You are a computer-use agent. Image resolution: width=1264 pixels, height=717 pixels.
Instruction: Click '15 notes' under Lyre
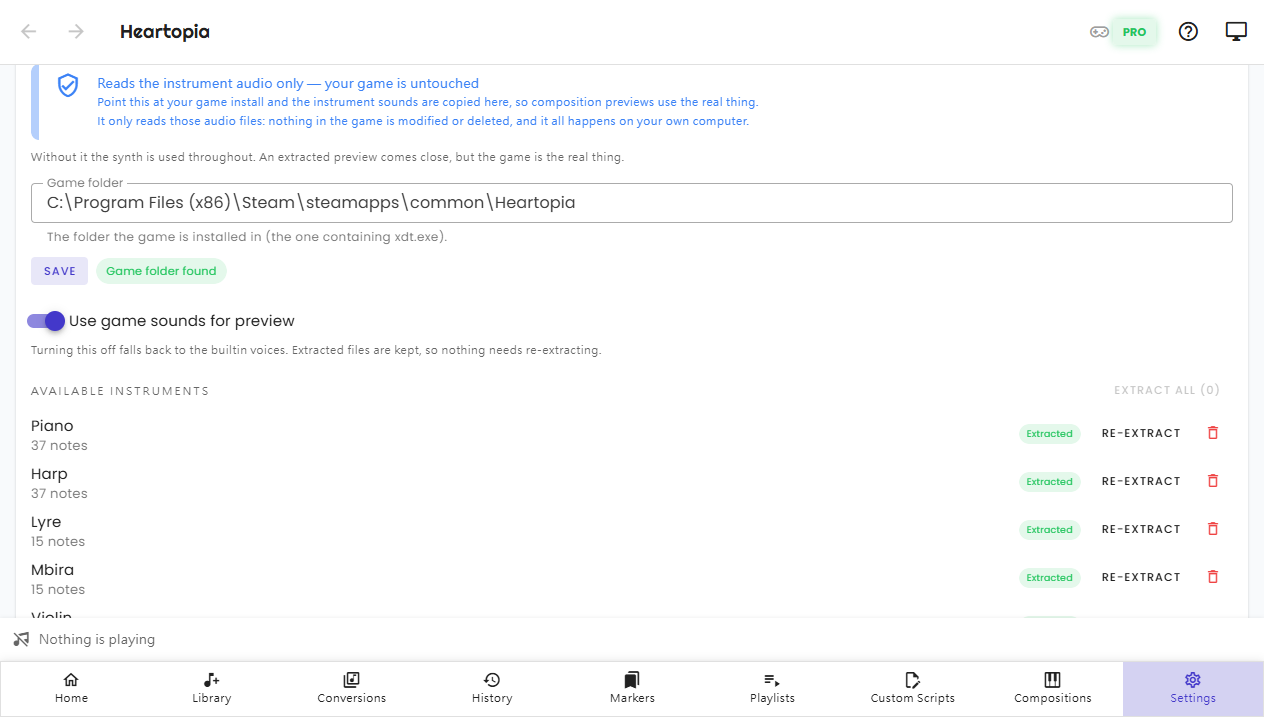pyautogui.click(x=58, y=542)
